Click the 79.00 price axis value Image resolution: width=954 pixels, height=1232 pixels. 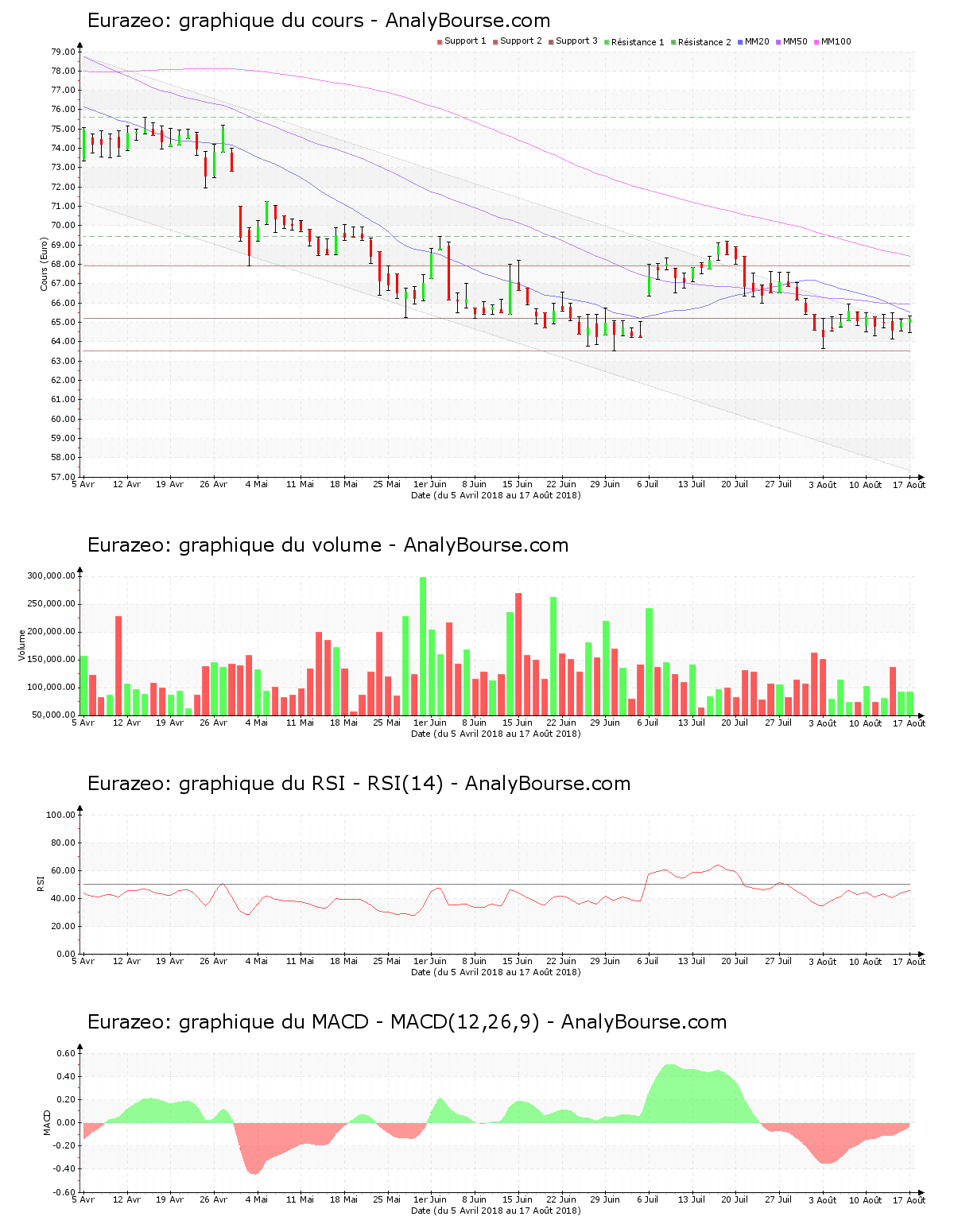[63, 52]
